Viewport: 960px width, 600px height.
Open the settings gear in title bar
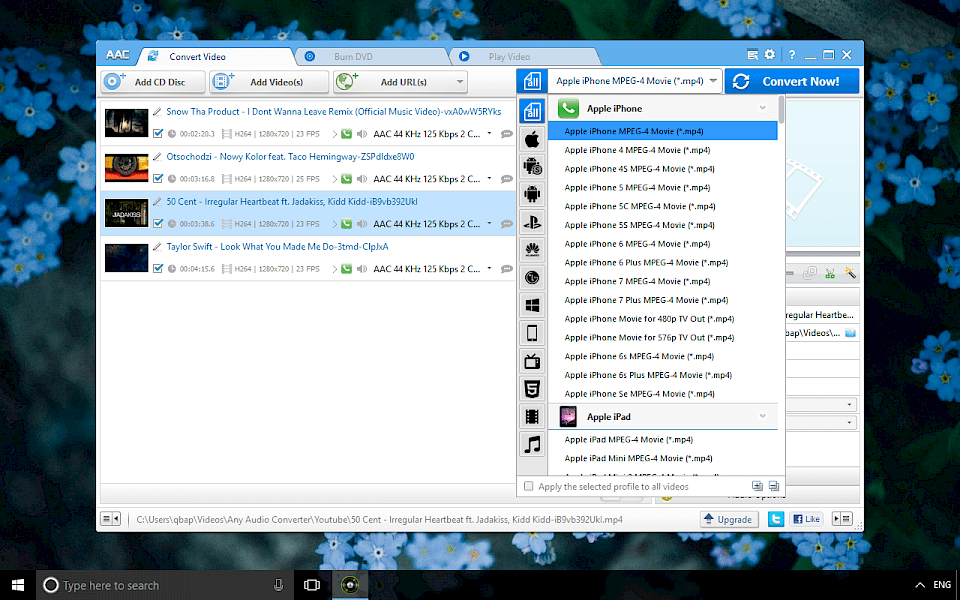pyautogui.click(x=770, y=54)
